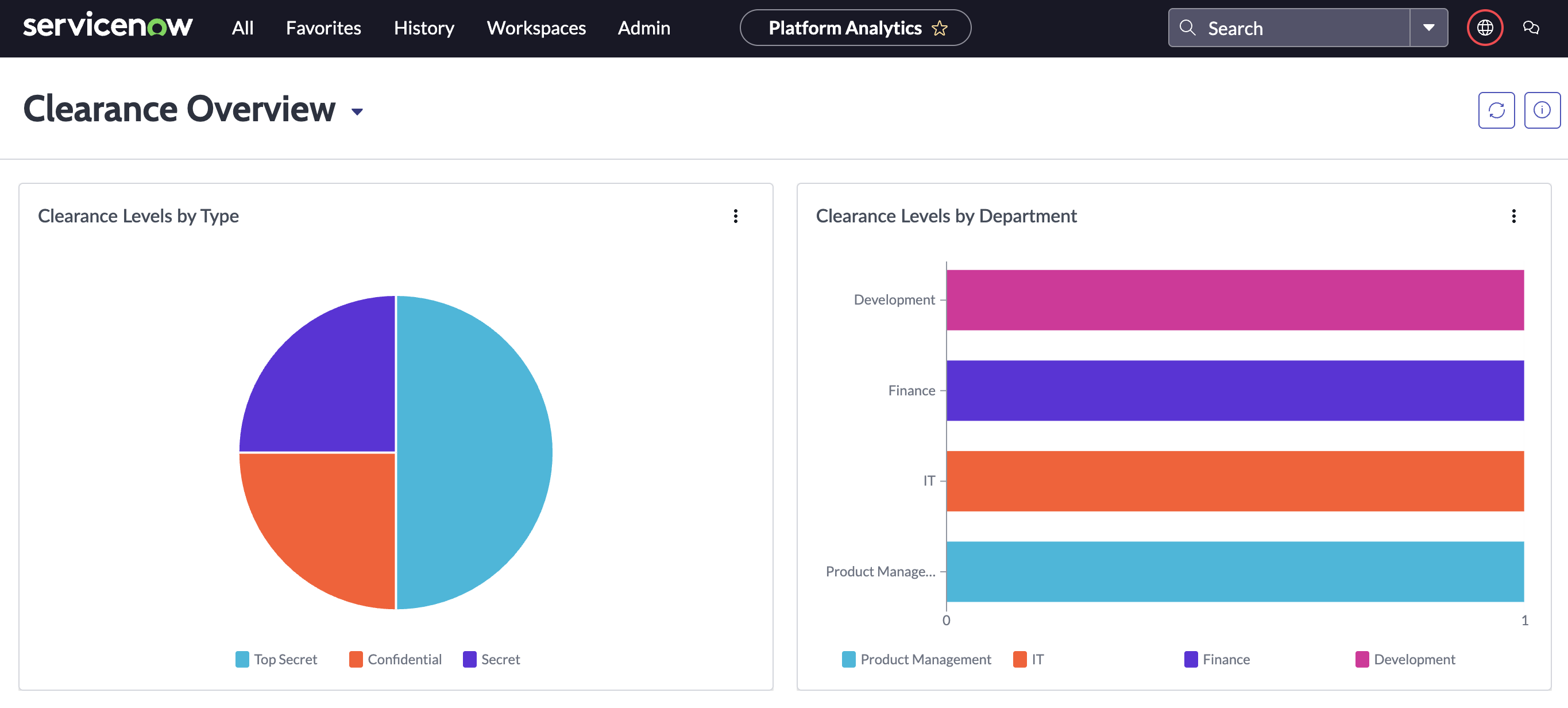The height and width of the screenshot is (708, 1568).
Task: Click the search magnifier icon
Action: click(x=1188, y=28)
